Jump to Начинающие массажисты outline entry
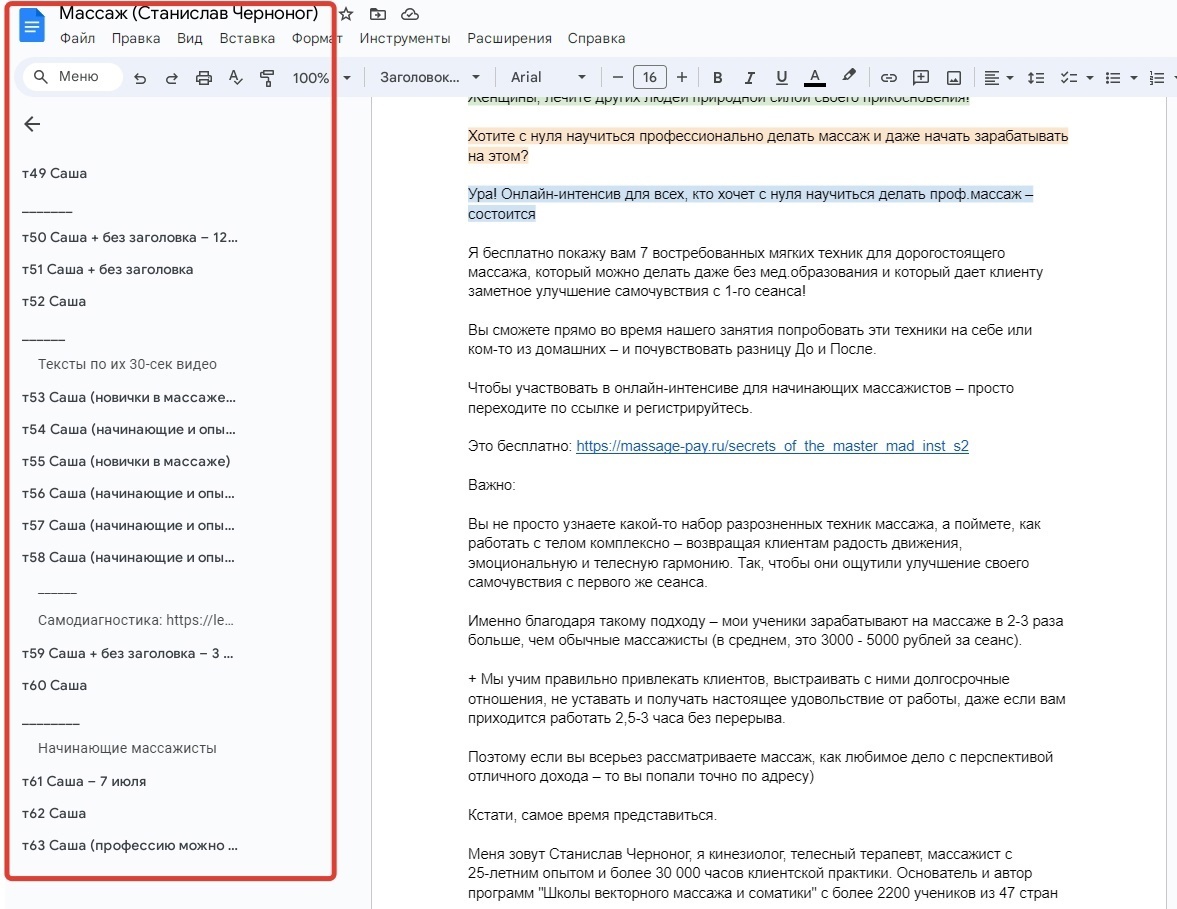The image size is (1177, 909). tap(127, 748)
